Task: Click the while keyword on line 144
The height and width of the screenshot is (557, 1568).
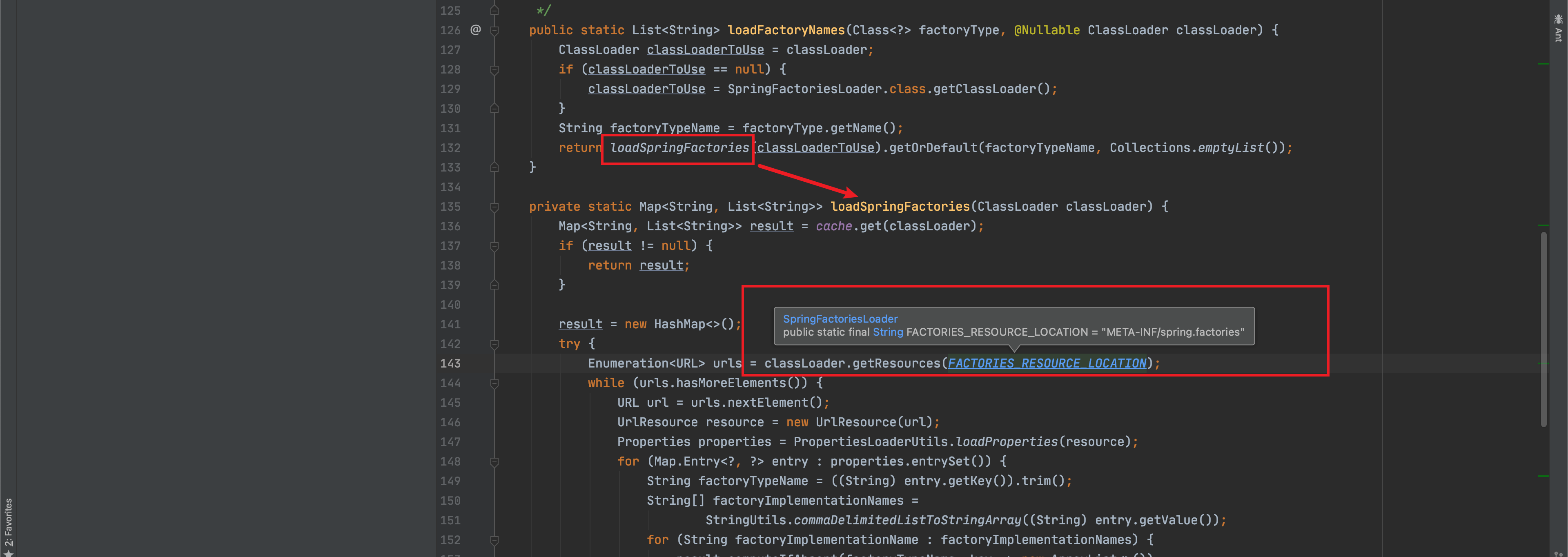Action: [606, 383]
